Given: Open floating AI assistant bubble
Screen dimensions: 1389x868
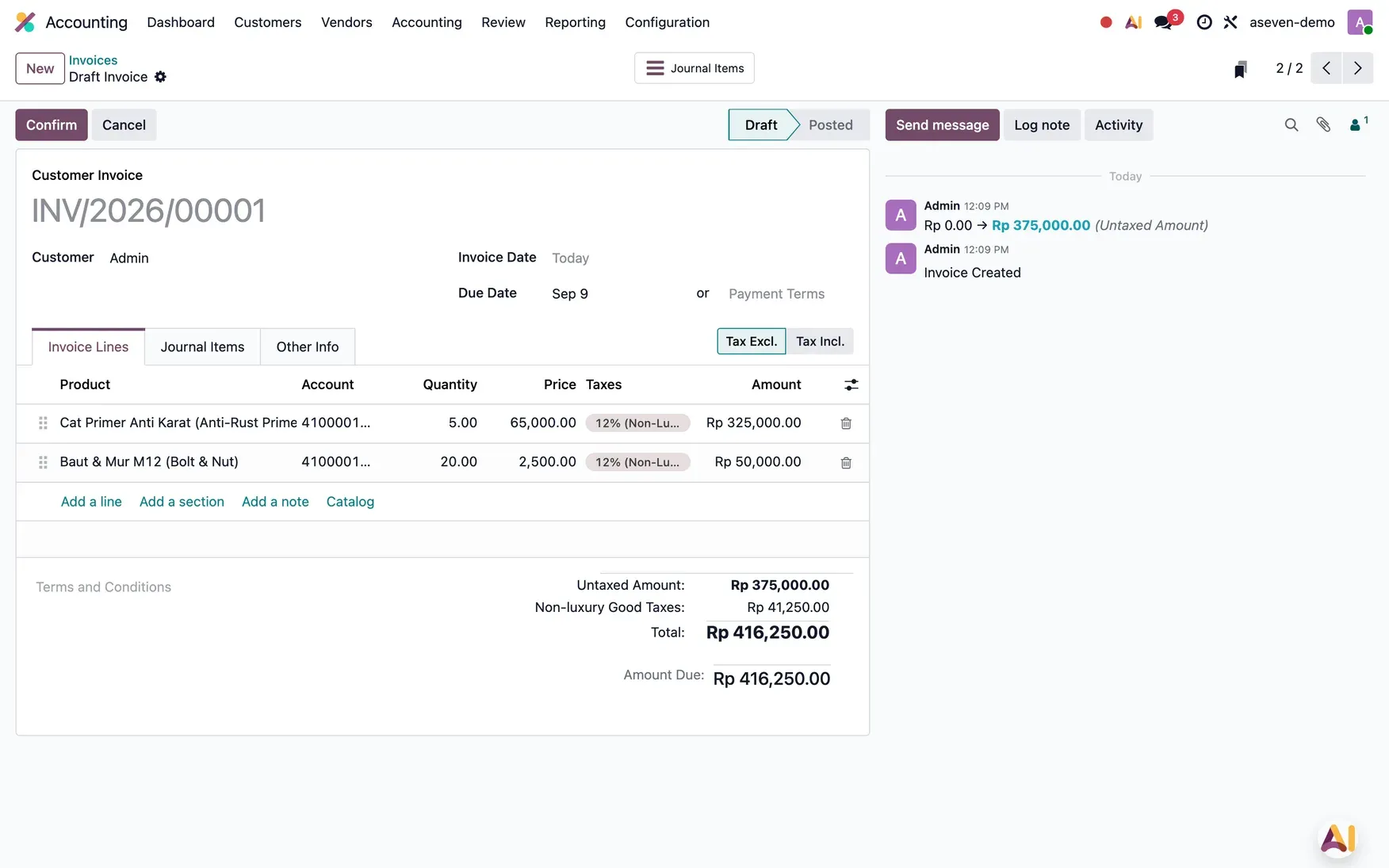Looking at the screenshot, I should [1338, 838].
